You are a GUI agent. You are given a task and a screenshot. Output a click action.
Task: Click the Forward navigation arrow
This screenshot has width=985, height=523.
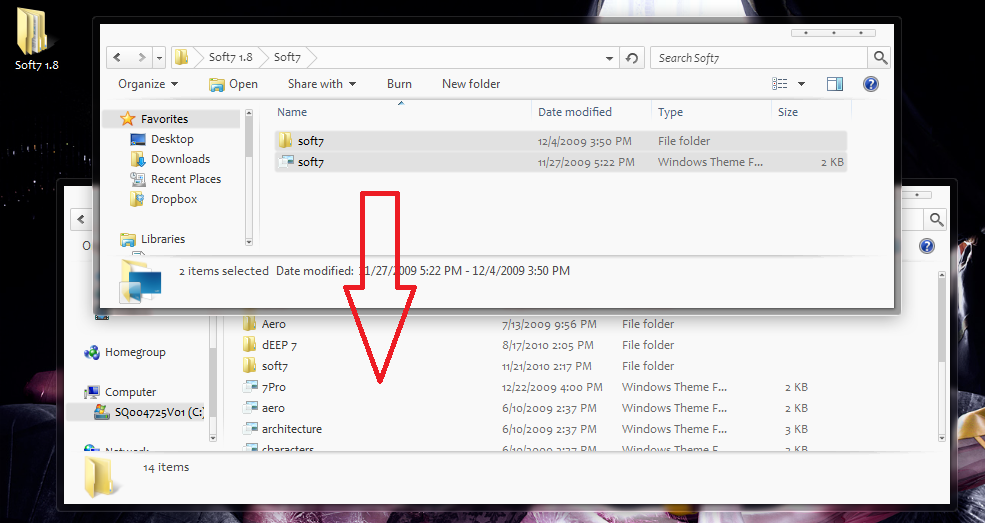point(142,58)
